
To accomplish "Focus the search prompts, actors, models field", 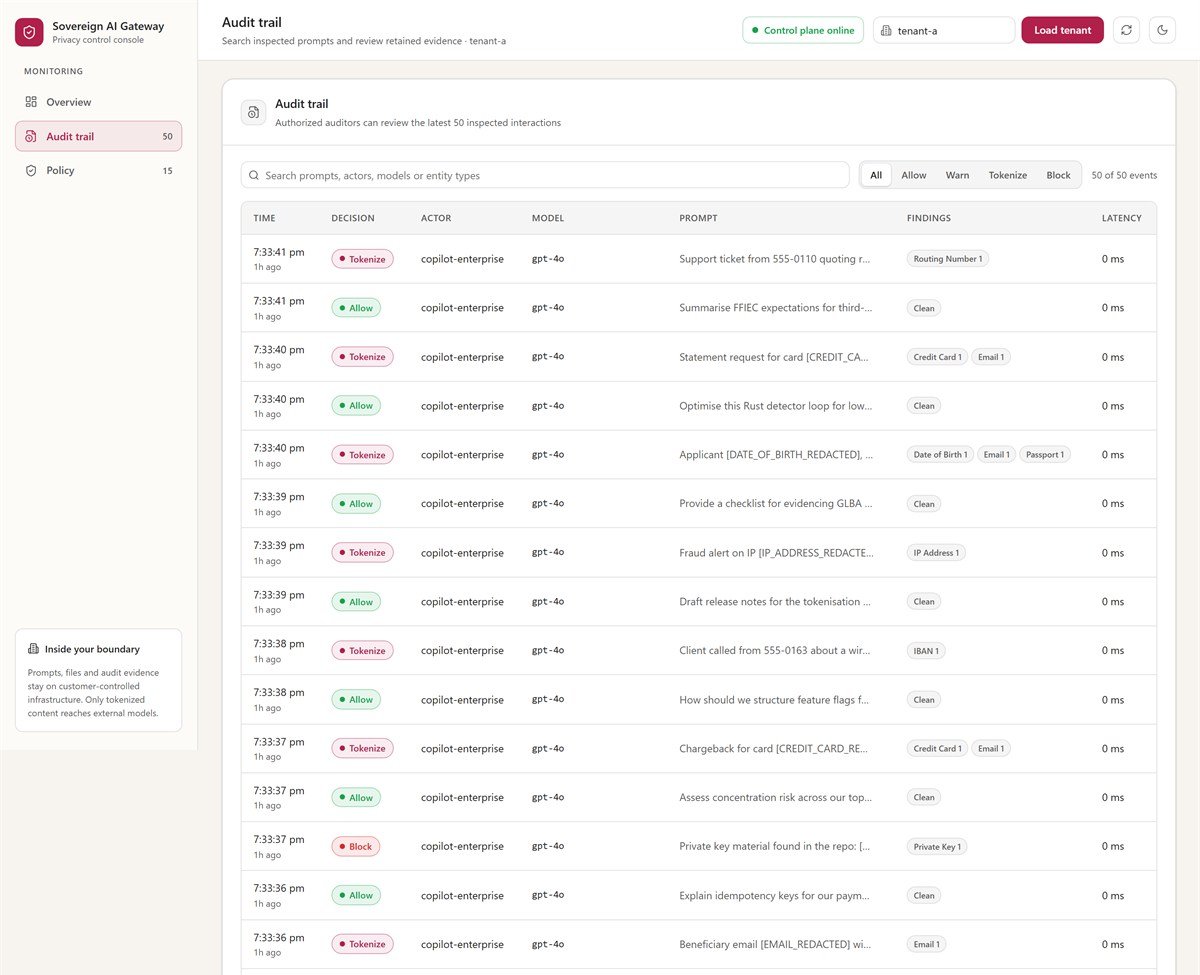I will (x=545, y=175).
